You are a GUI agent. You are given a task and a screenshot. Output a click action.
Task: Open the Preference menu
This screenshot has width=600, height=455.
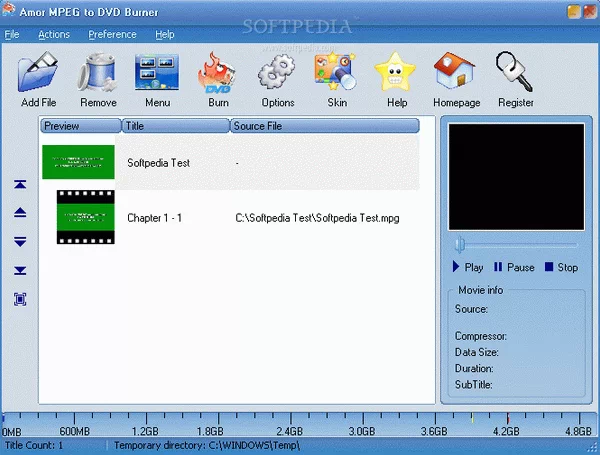click(x=112, y=35)
